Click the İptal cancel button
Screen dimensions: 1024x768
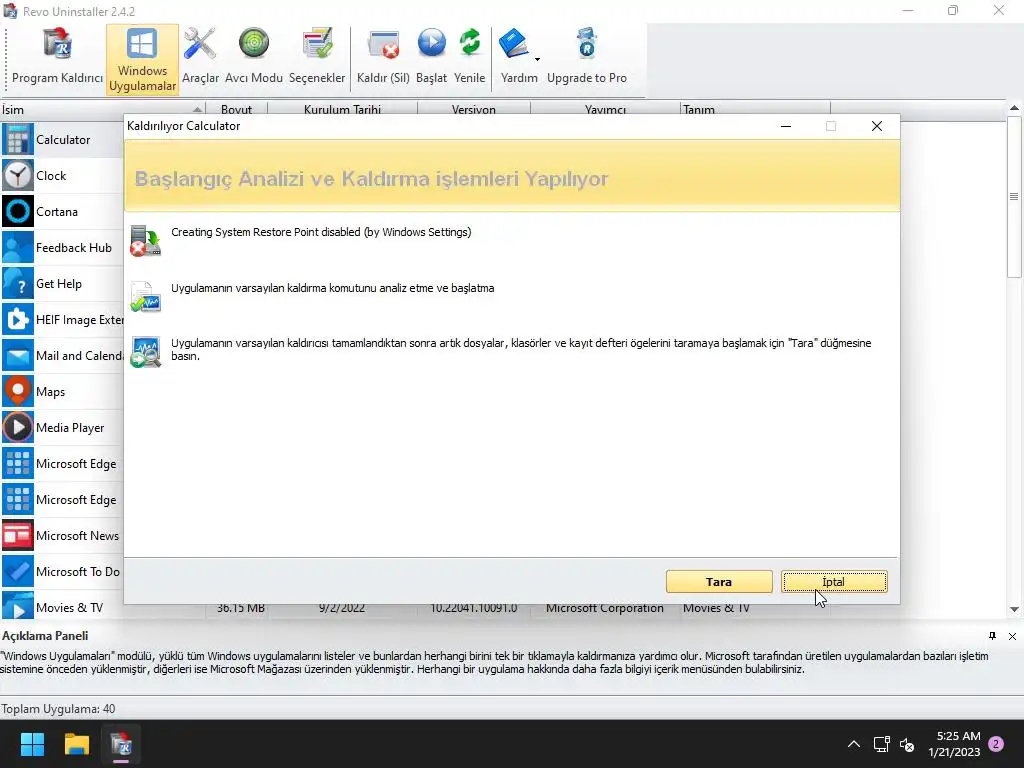[x=834, y=581]
